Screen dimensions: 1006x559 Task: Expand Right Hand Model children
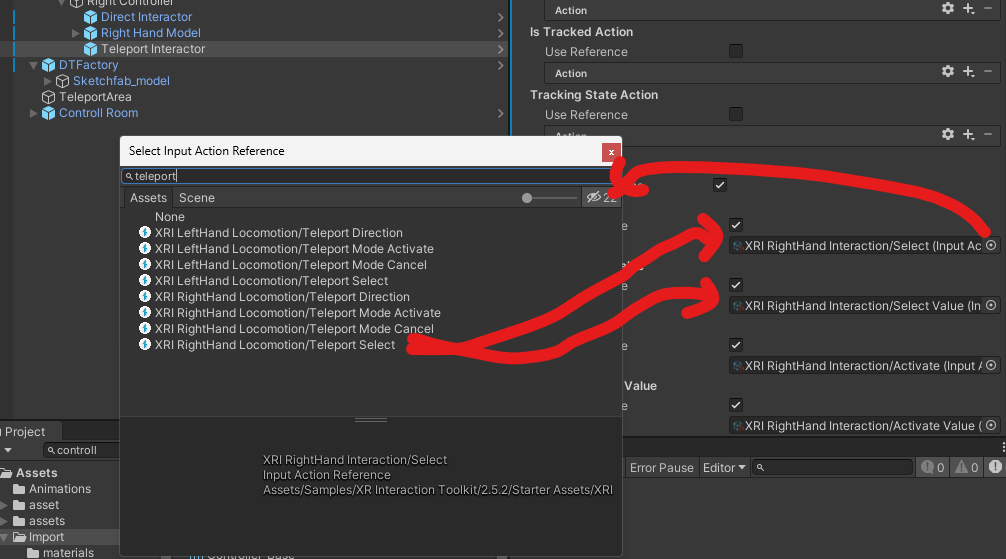75,33
